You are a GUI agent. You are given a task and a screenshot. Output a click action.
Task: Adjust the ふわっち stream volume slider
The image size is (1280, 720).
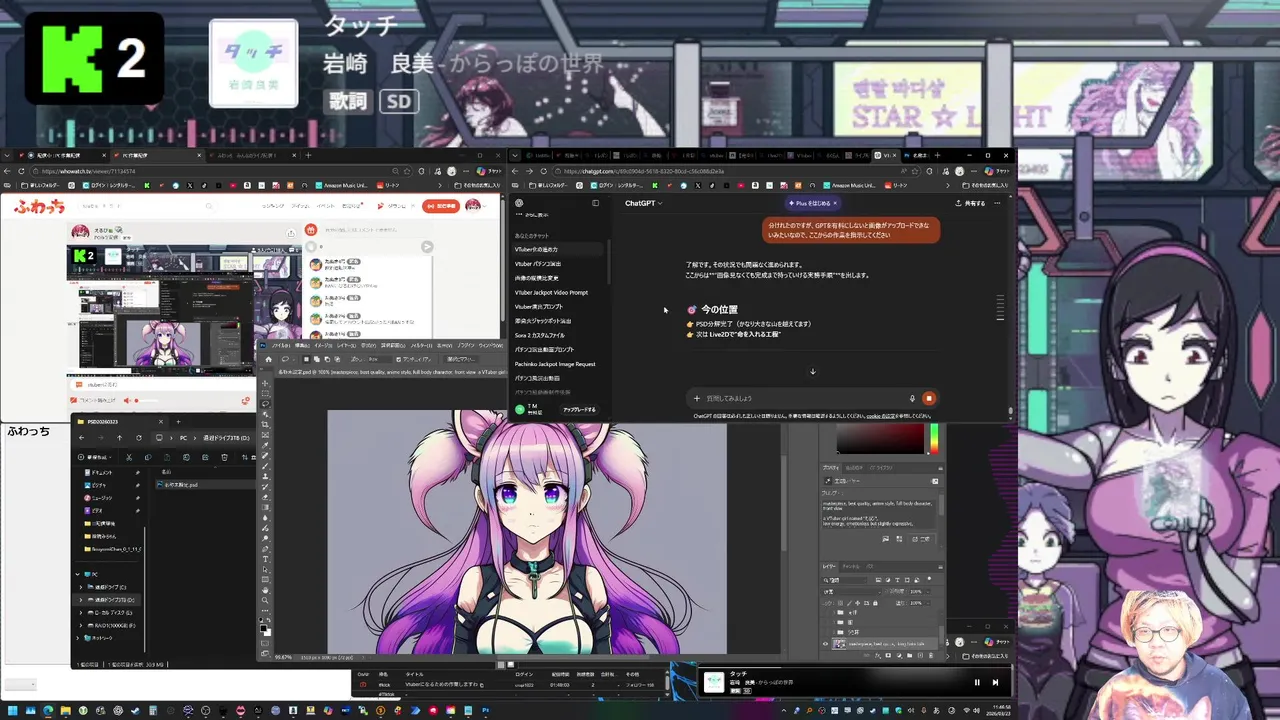(148, 401)
